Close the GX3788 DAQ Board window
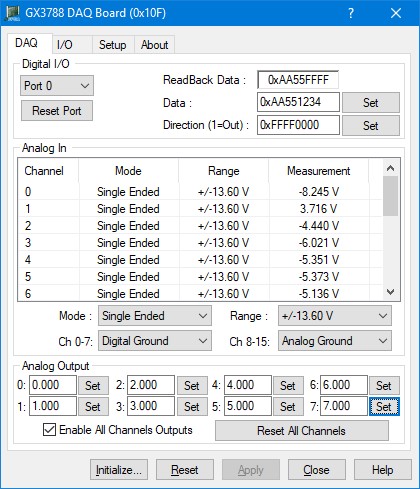The height and width of the screenshot is (489, 420). pyautogui.click(x=396, y=13)
